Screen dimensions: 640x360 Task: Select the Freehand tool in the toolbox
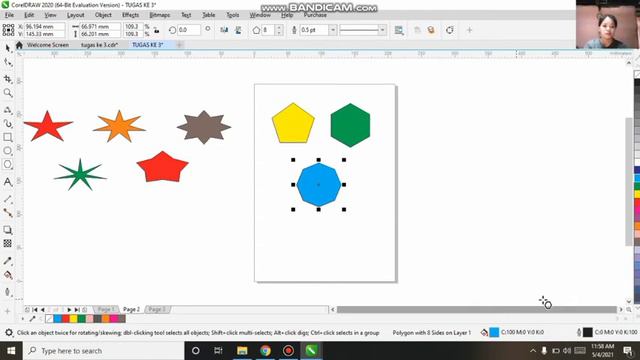click(x=8, y=110)
